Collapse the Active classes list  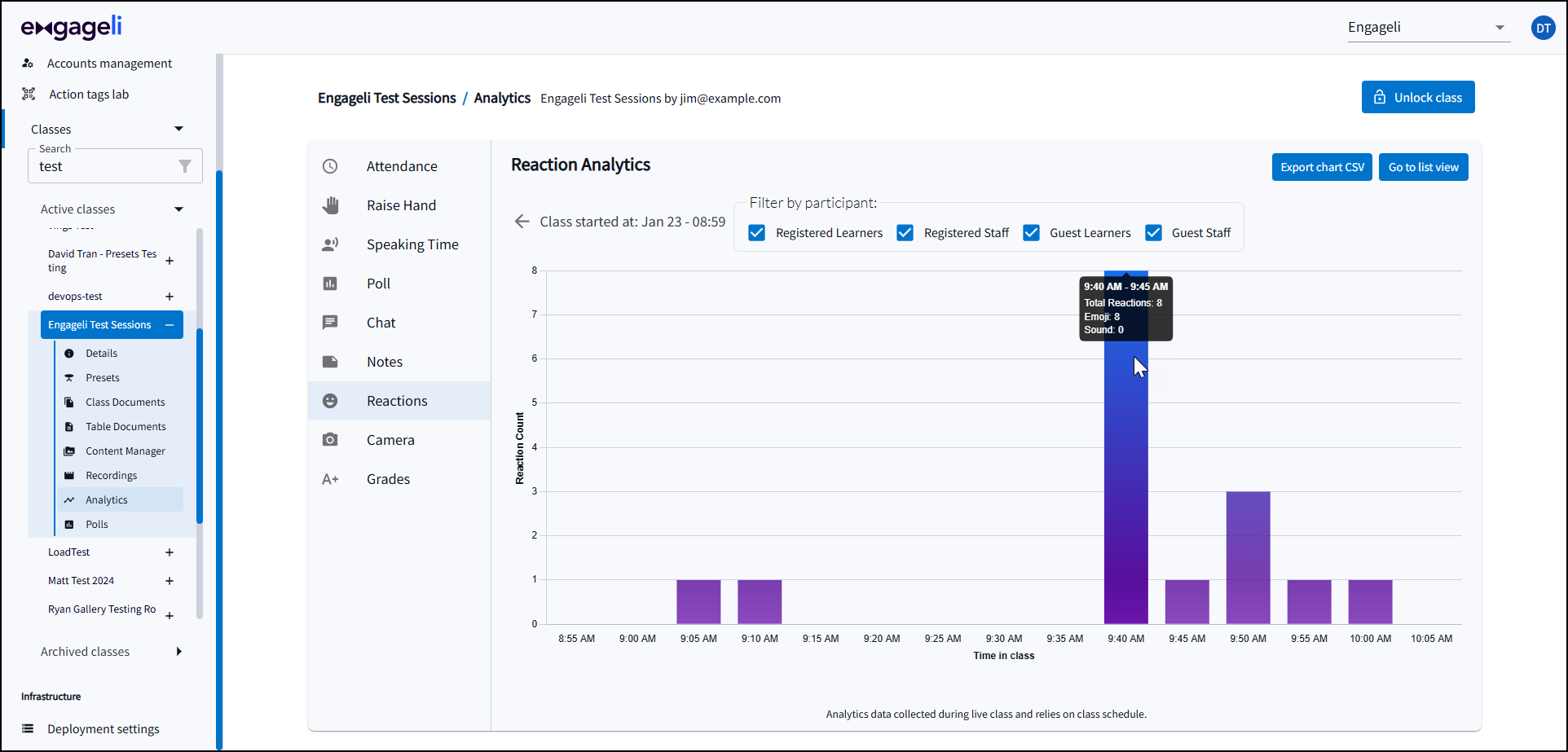coord(178,209)
